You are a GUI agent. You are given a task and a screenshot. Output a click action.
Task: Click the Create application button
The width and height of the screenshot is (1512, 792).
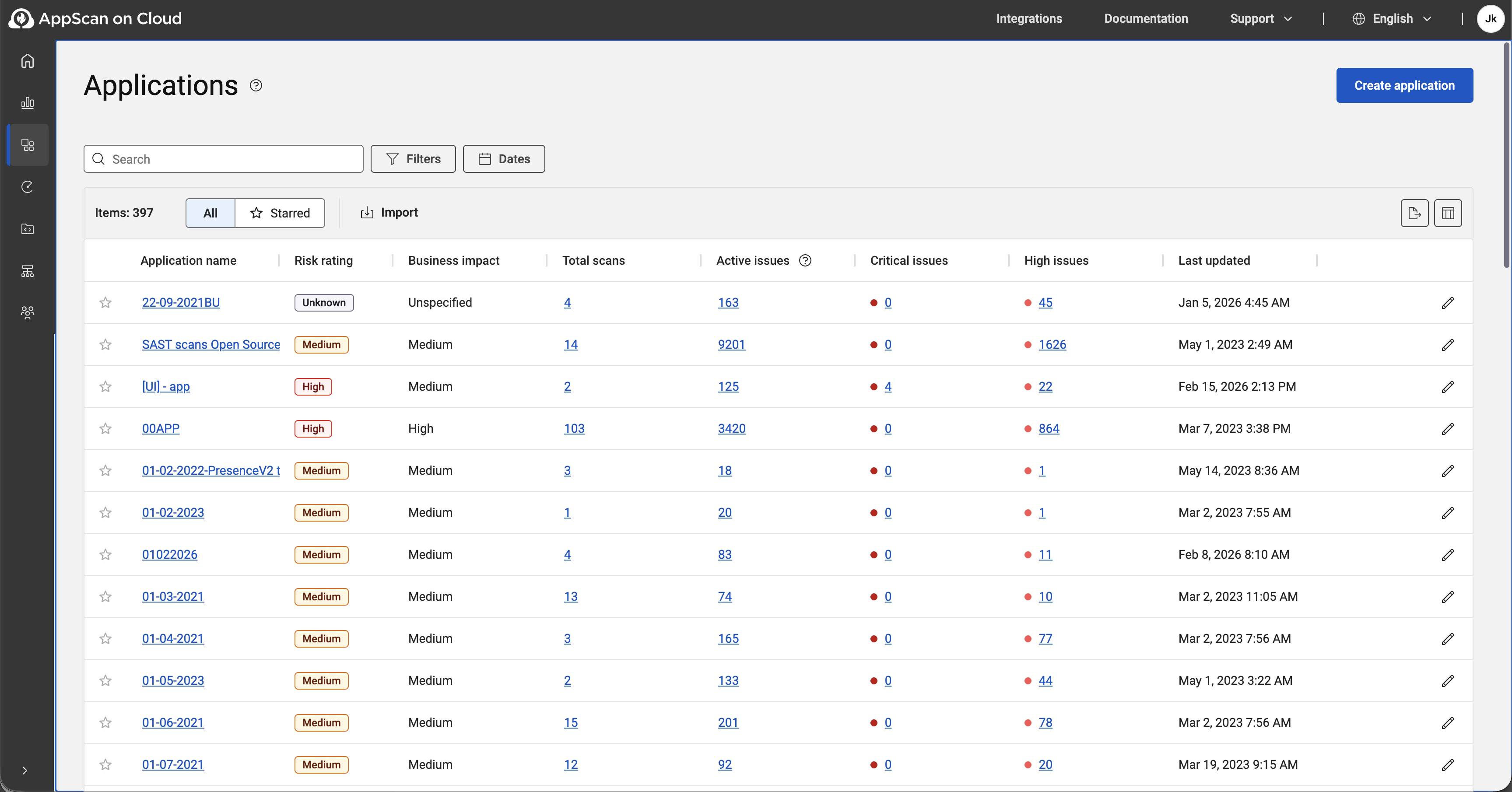pos(1404,86)
